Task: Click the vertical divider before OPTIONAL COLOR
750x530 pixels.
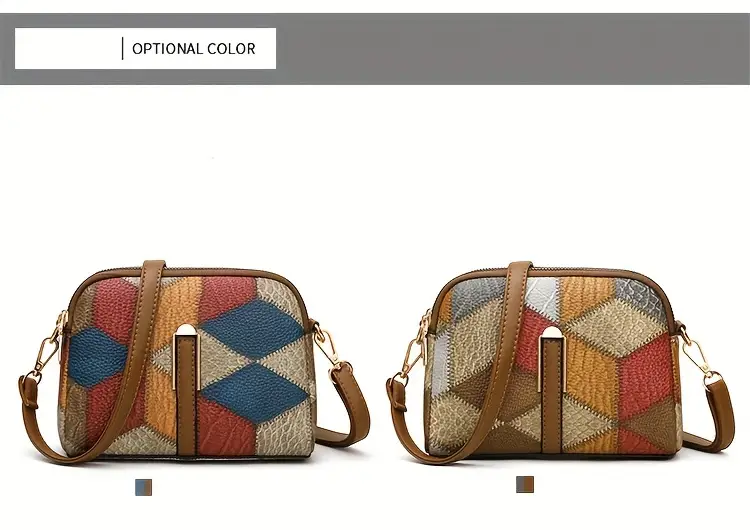Action: pos(122,48)
